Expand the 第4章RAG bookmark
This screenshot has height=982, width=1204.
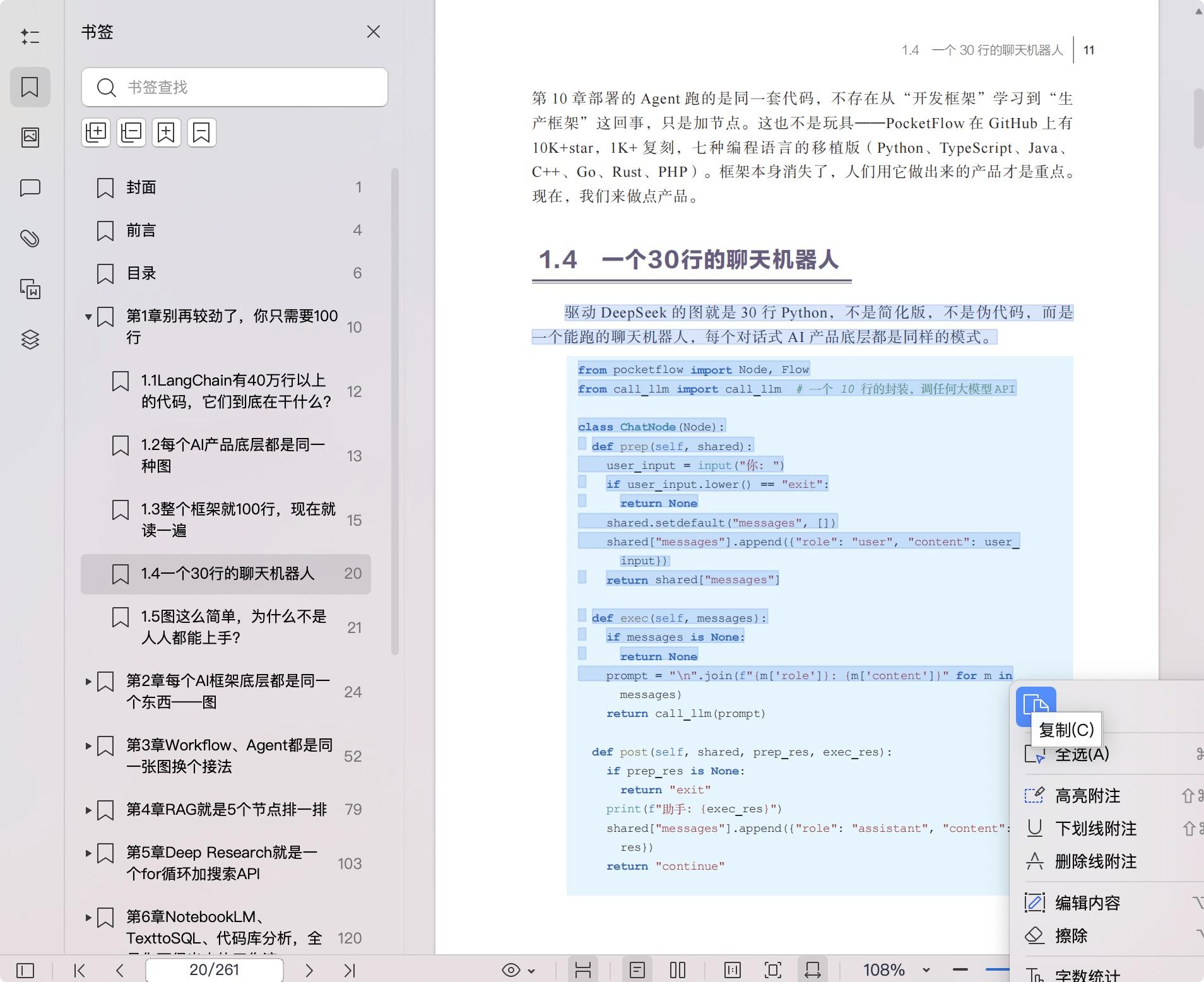tap(88, 810)
